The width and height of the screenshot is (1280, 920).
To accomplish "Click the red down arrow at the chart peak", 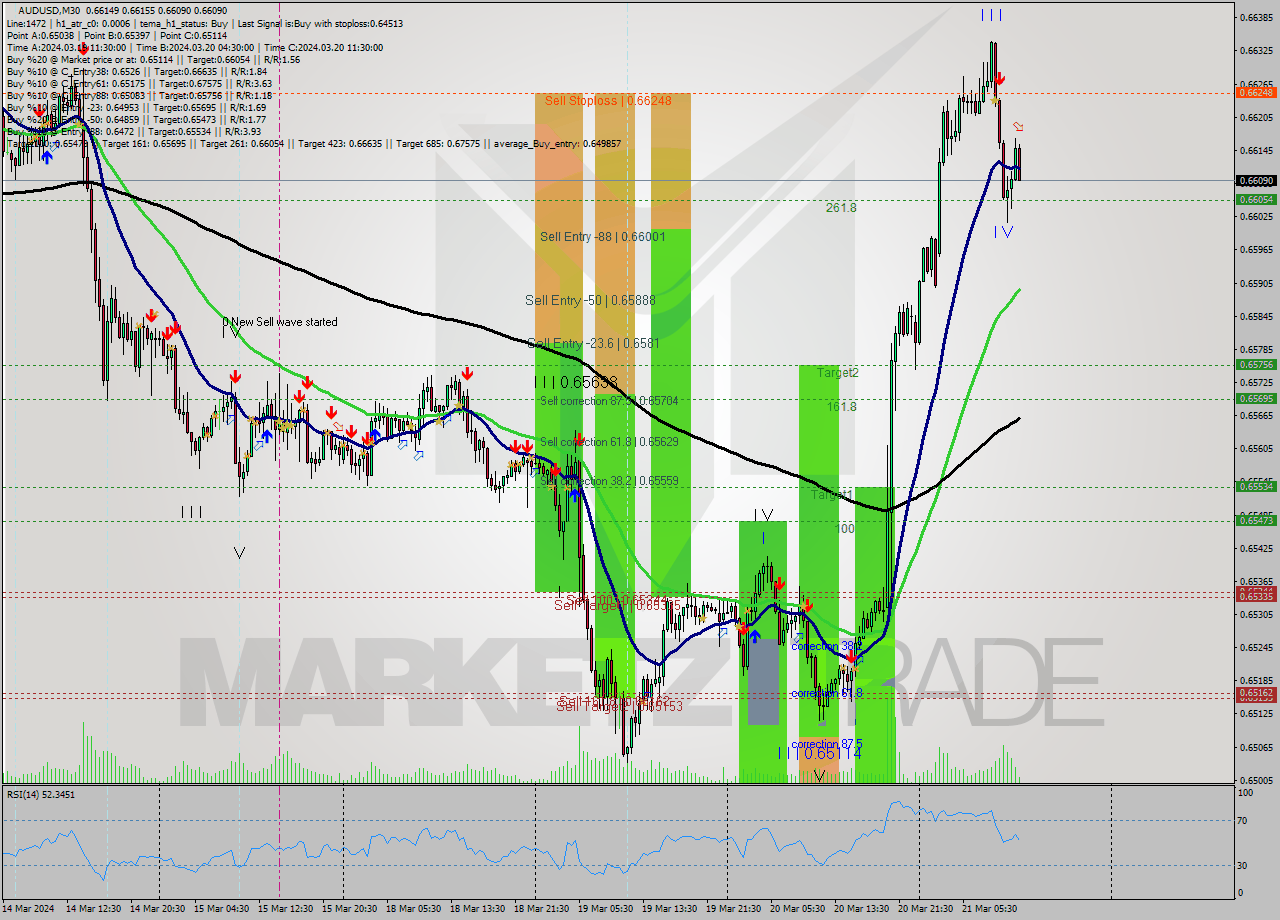I will pyautogui.click(x=999, y=78).
